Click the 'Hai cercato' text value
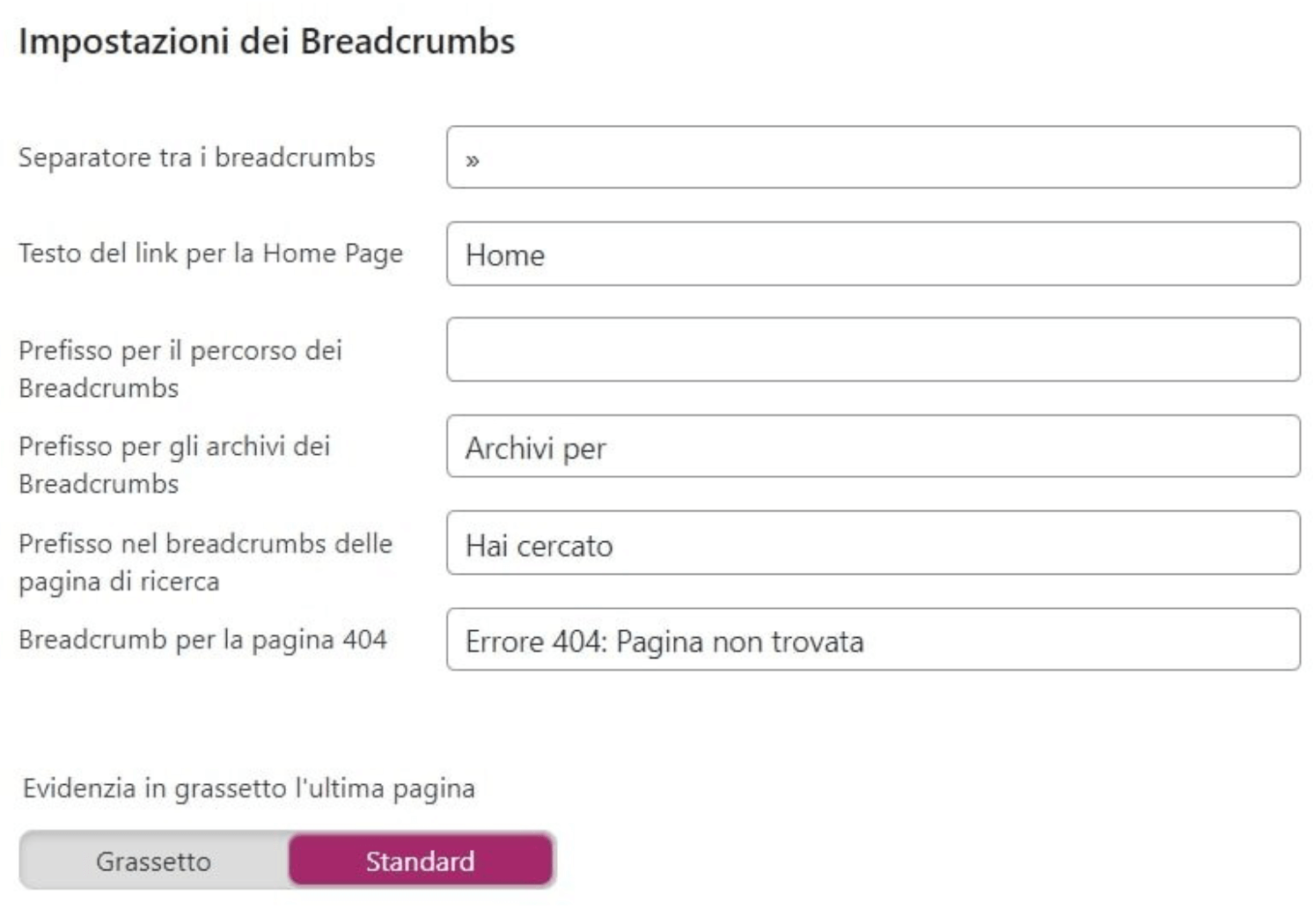This screenshot has width=1313, height=924. point(539,546)
